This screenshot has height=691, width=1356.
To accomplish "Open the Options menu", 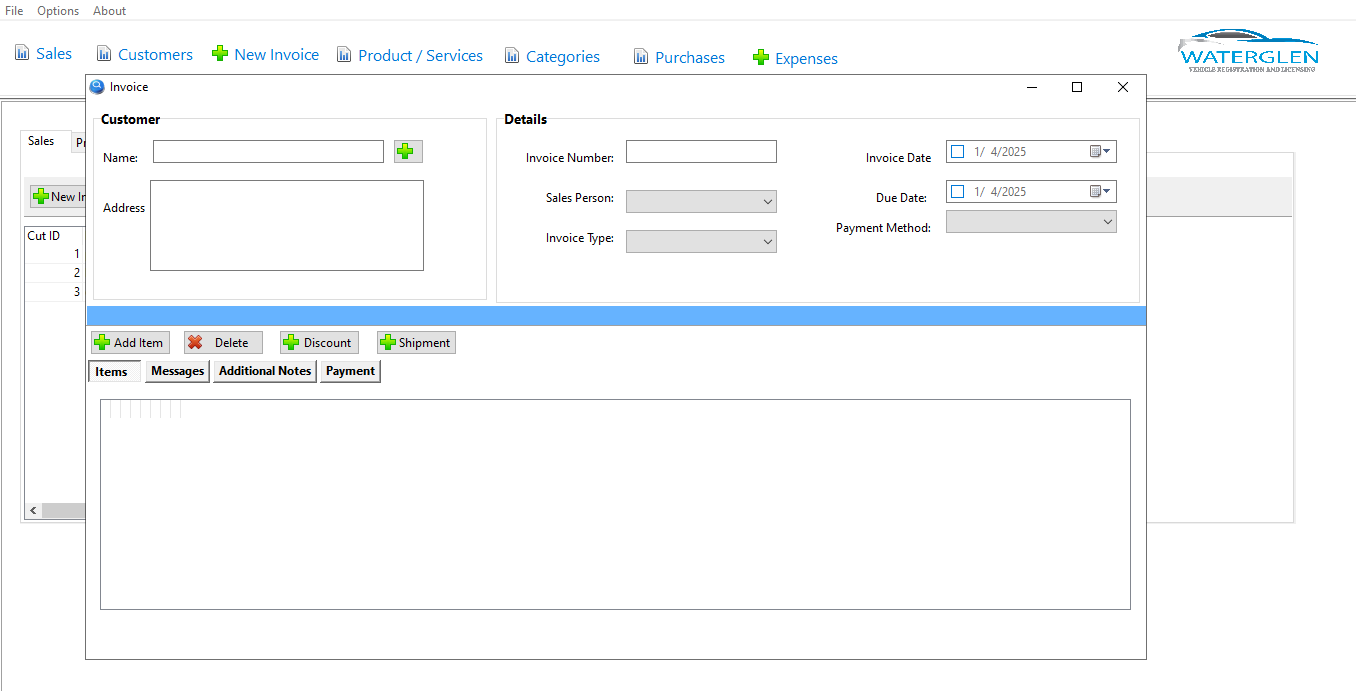I will point(58,11).
